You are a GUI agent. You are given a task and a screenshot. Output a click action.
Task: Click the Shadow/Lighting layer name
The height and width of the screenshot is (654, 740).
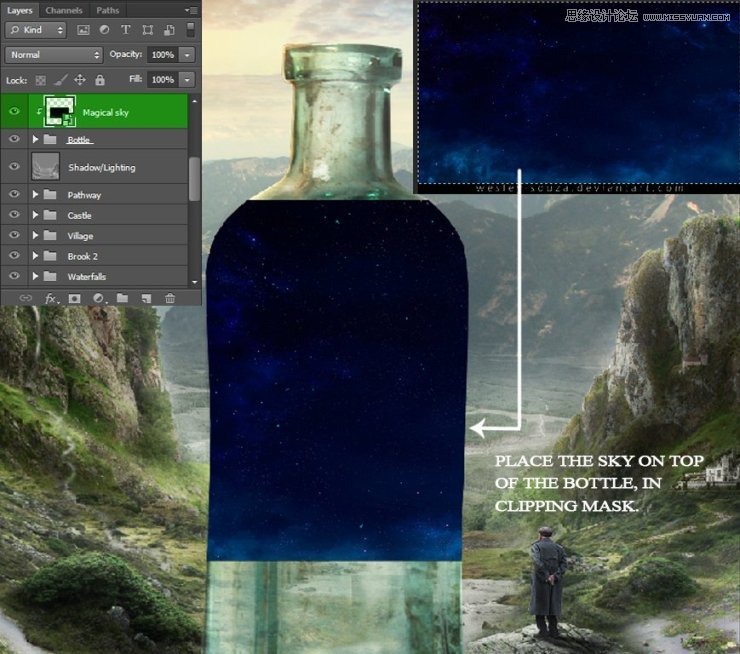coord(101,168)
